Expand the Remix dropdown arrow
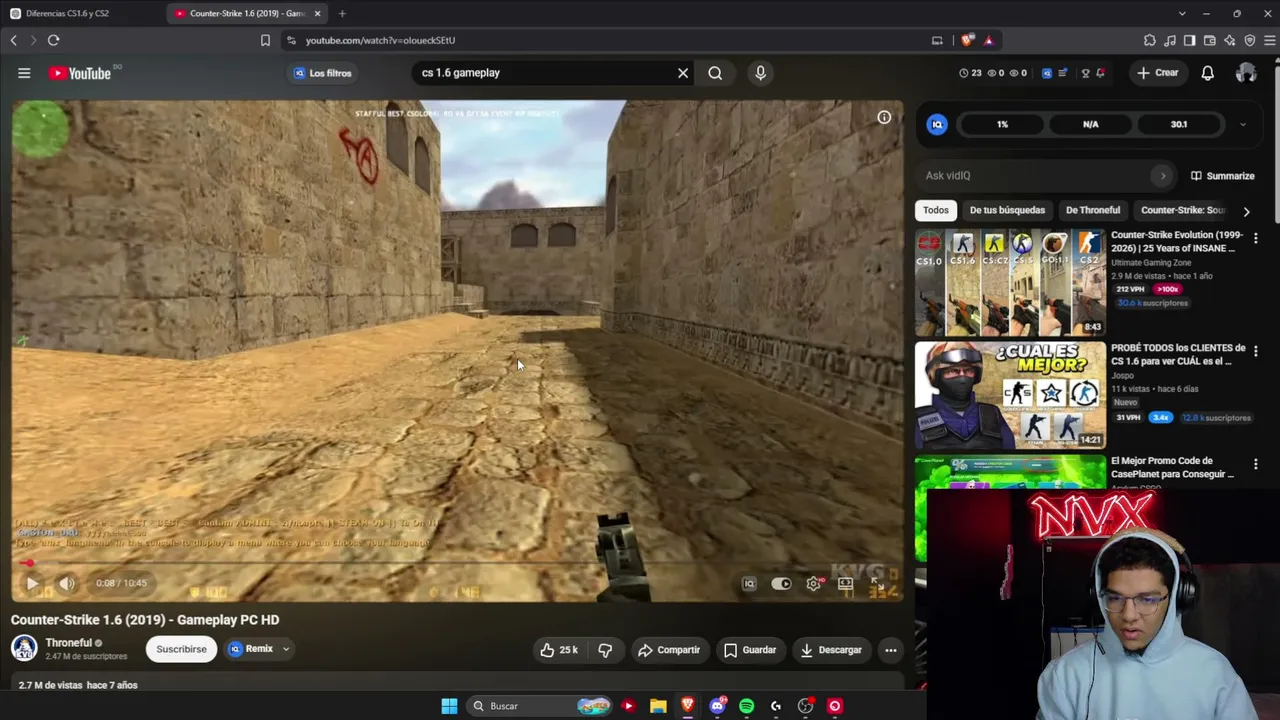 tap(285, 649)
